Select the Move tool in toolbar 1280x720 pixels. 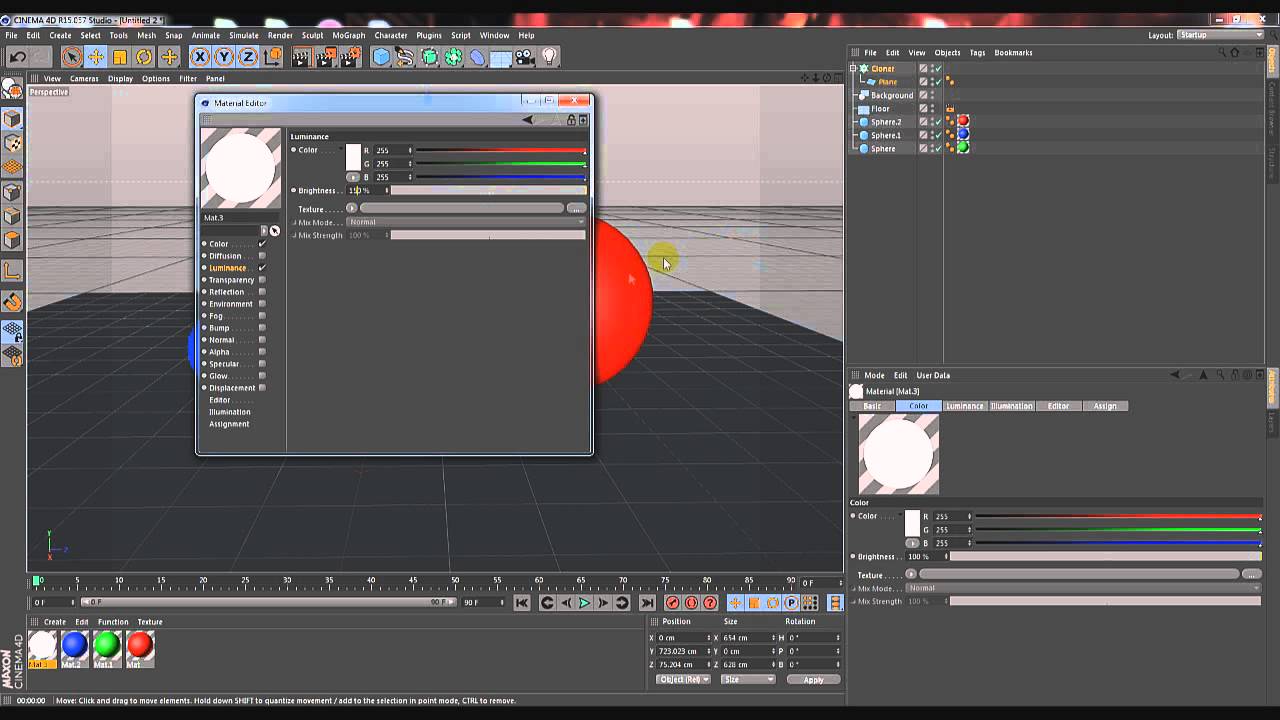click(x=96, y=57)
